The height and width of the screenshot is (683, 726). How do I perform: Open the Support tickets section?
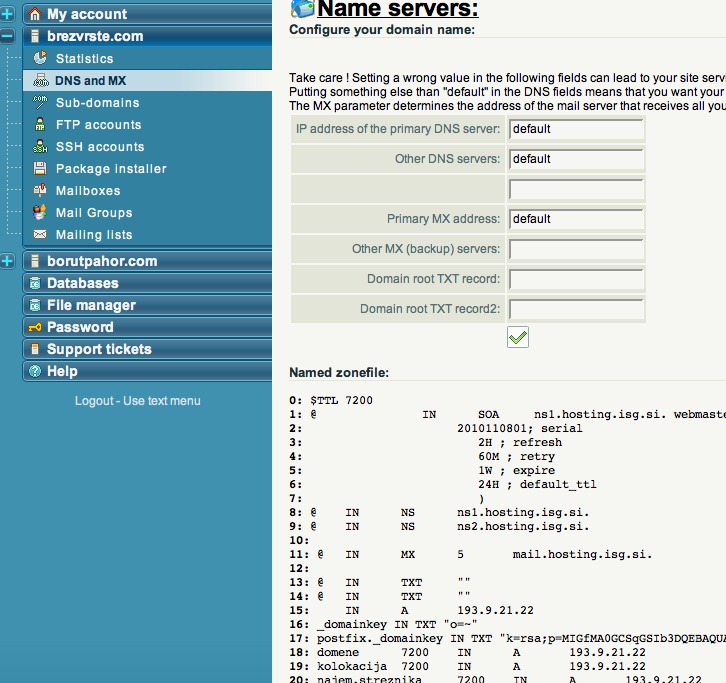(99, 349)
